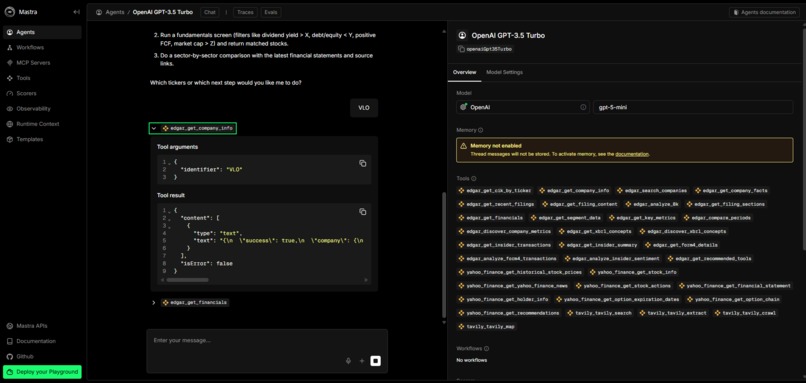Screen dimensions: 806x383
Task: Switch to the Evals tab
Action: click(x=270, y=12)
